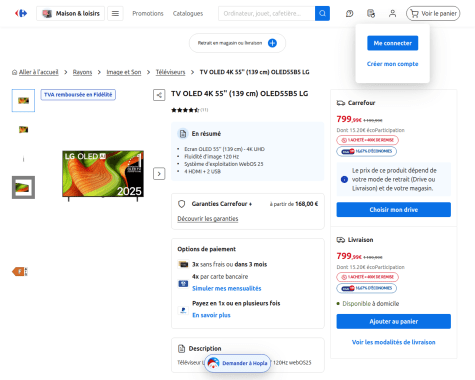Click the account profile icon
This screenshot has width=475, height=380.
392,13
